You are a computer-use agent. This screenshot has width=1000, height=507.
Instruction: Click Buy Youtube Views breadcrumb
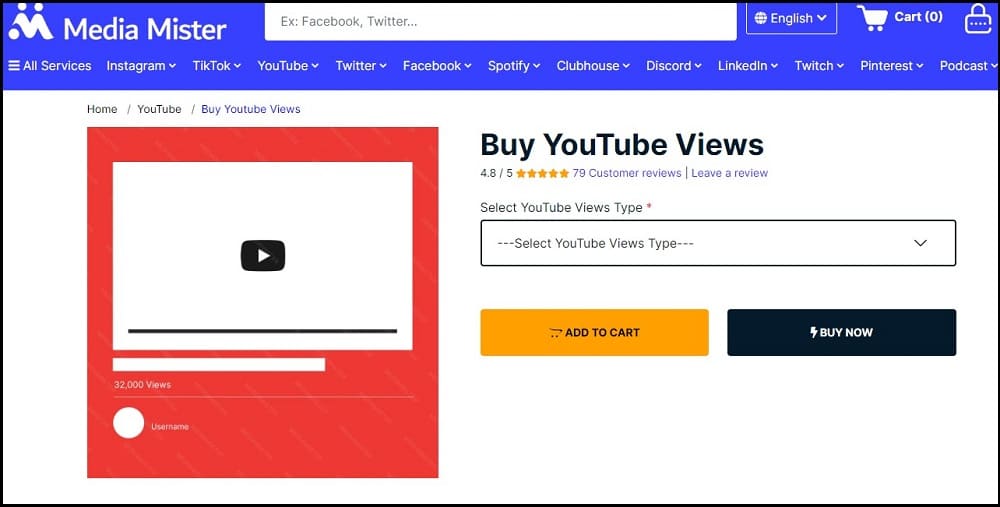point(251,109)
